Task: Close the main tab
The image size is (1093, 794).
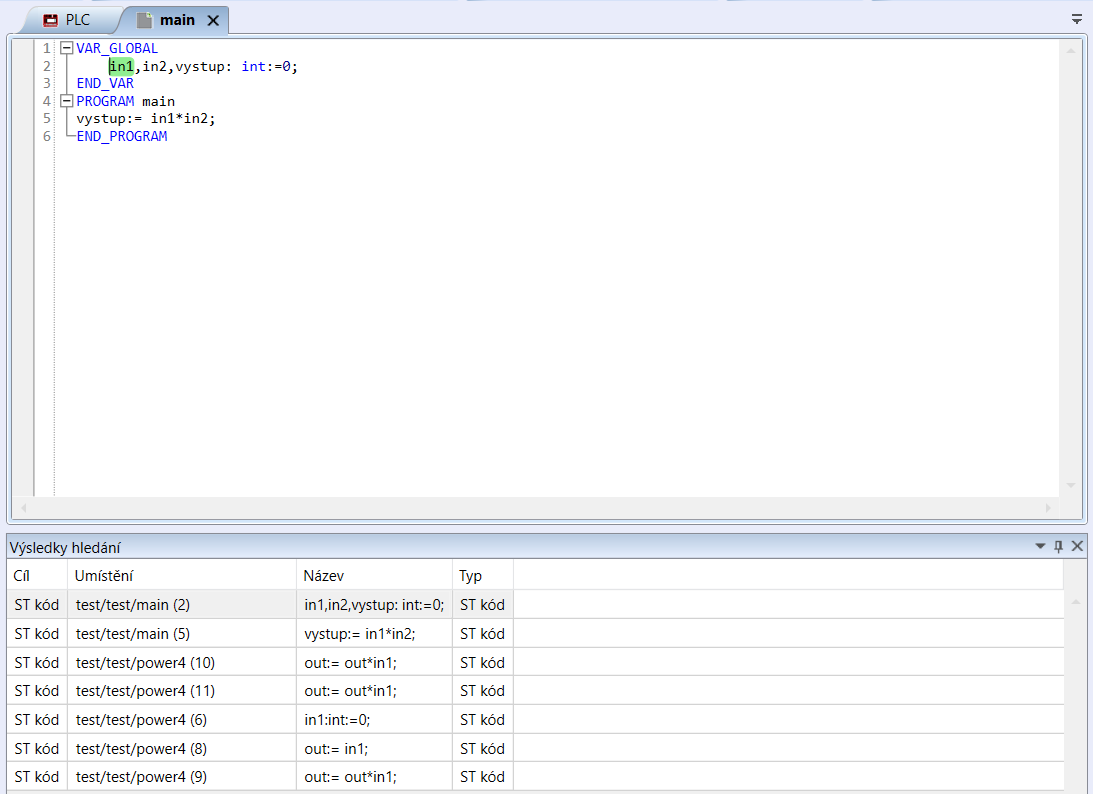Action: point(213,21)
